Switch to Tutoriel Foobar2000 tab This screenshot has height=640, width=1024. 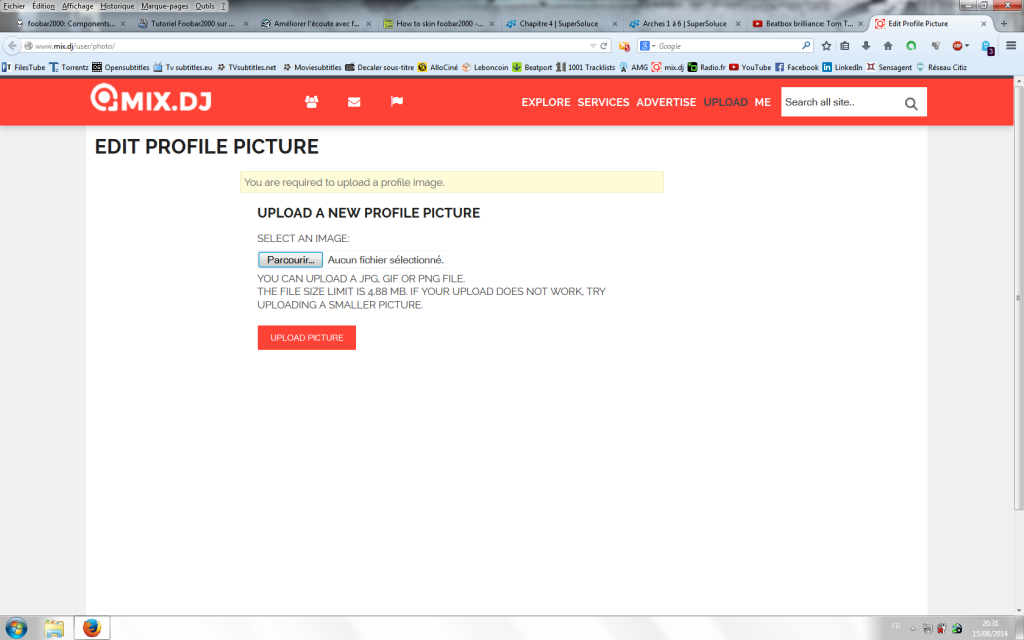pos(193,24)
